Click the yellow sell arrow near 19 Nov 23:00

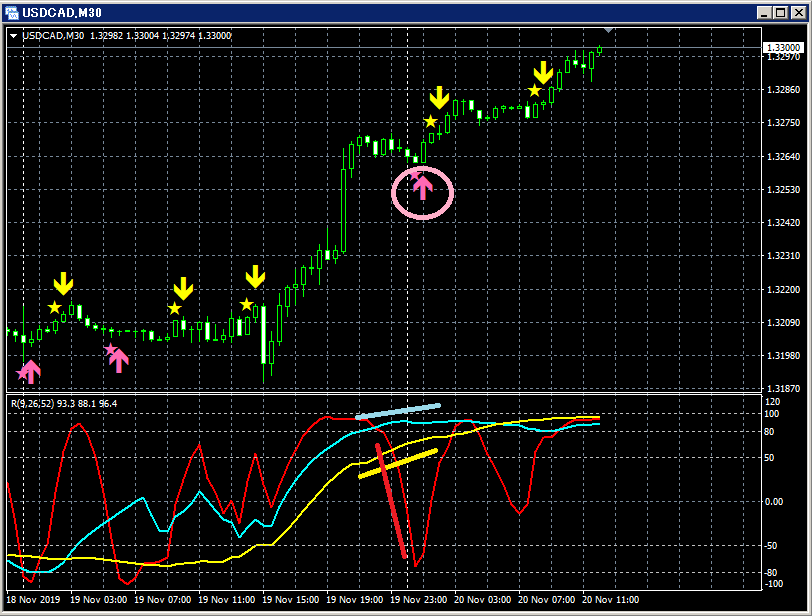click(x=439, y=98)
